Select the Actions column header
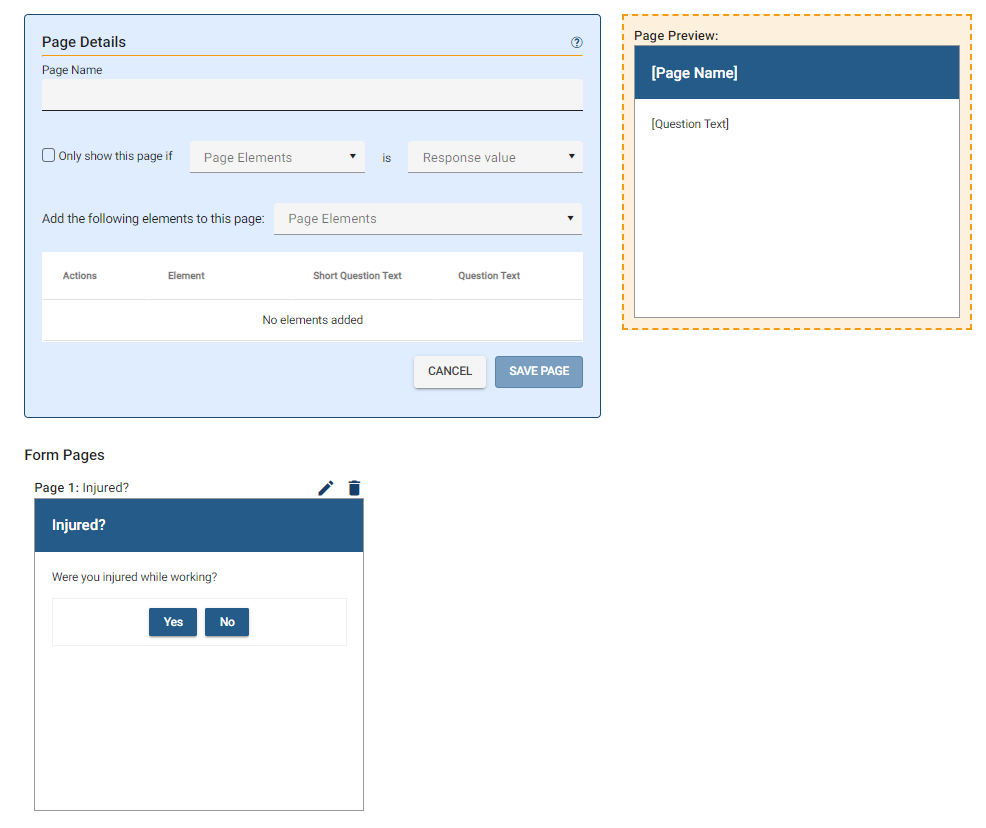 80,275
